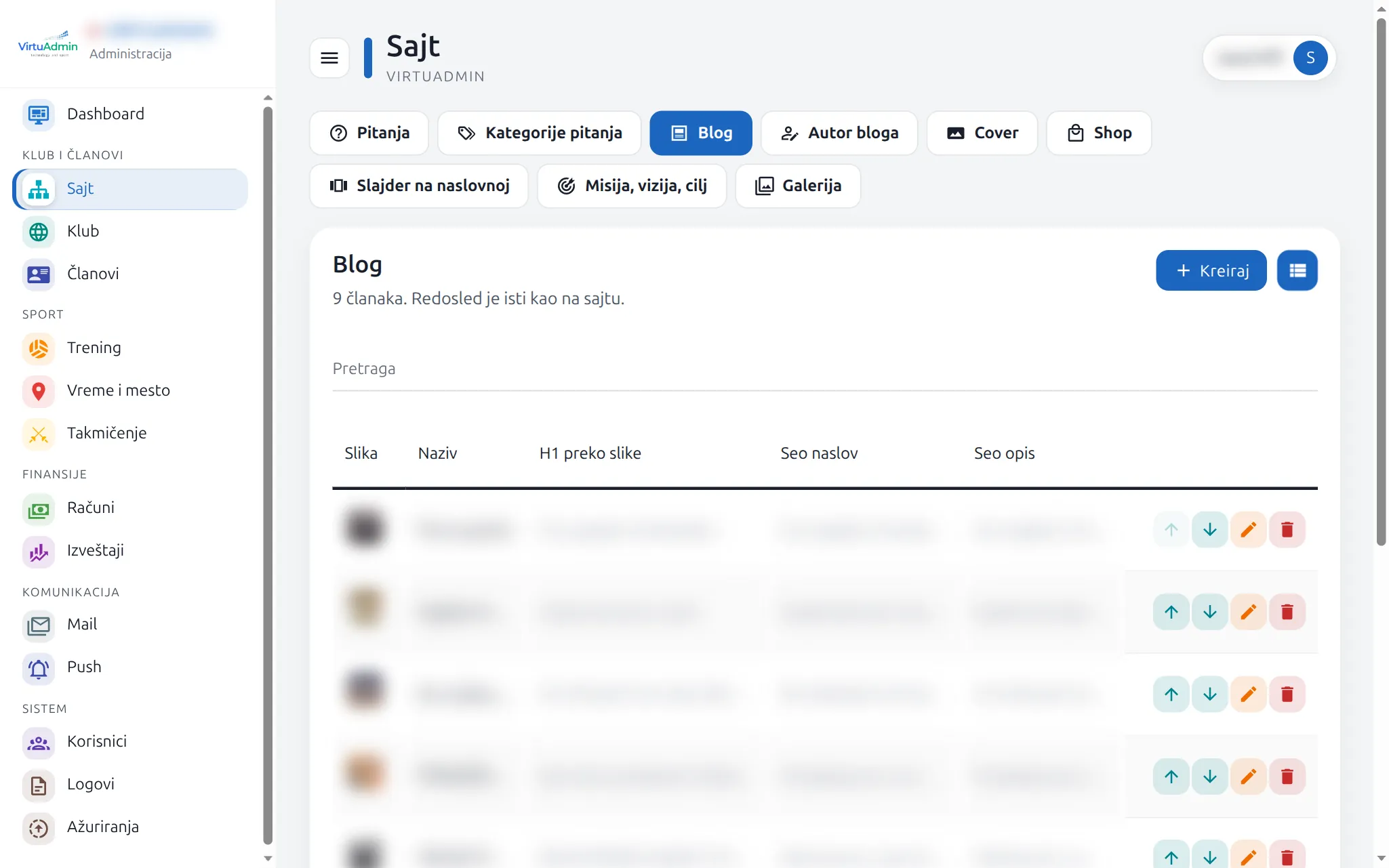1389x868 pixels.
Task: Open Računi under Finansije
Action: tap(130, 508)
